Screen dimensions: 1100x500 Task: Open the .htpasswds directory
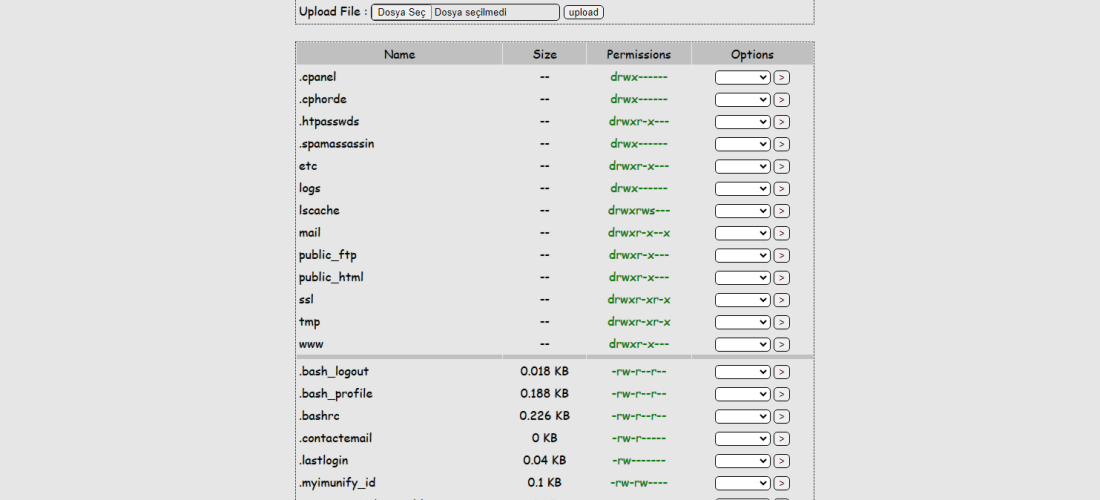click(x=329, y=121)
